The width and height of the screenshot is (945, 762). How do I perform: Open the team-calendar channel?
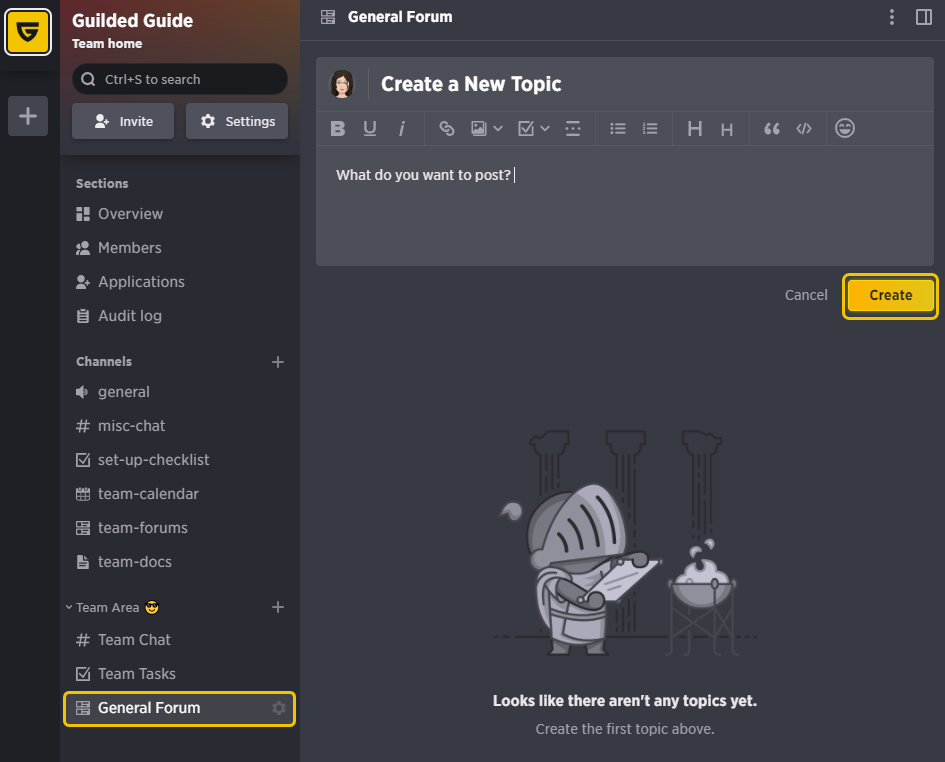point(148,494)
